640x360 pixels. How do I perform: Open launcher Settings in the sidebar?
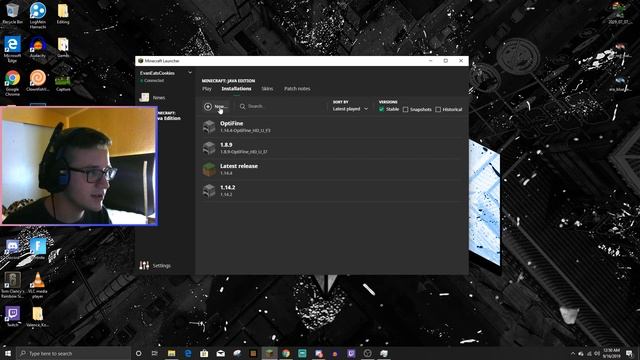155,266
